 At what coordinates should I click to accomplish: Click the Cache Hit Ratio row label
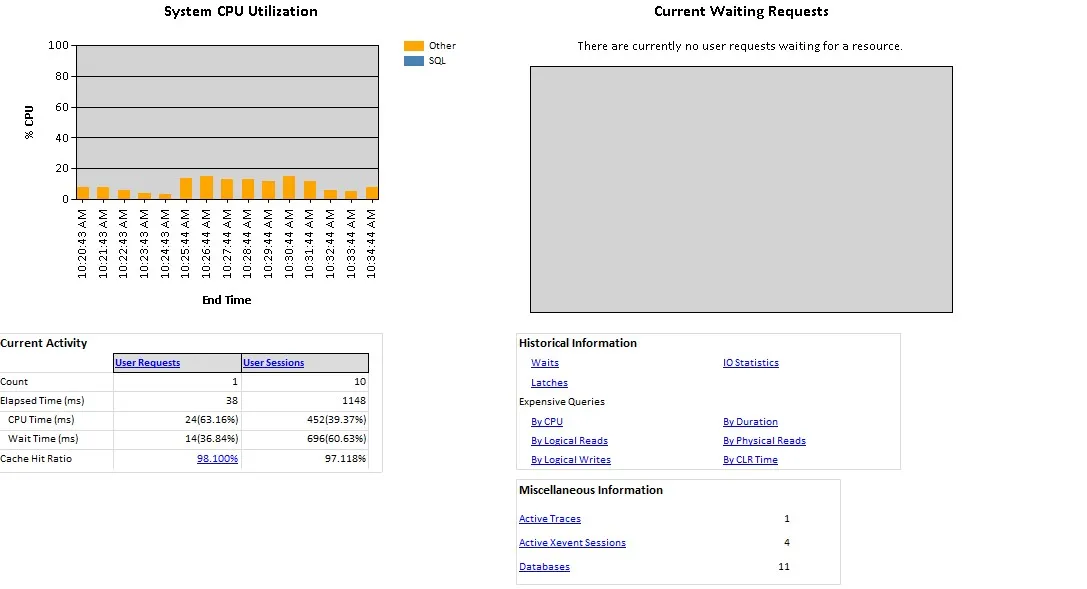36,459
